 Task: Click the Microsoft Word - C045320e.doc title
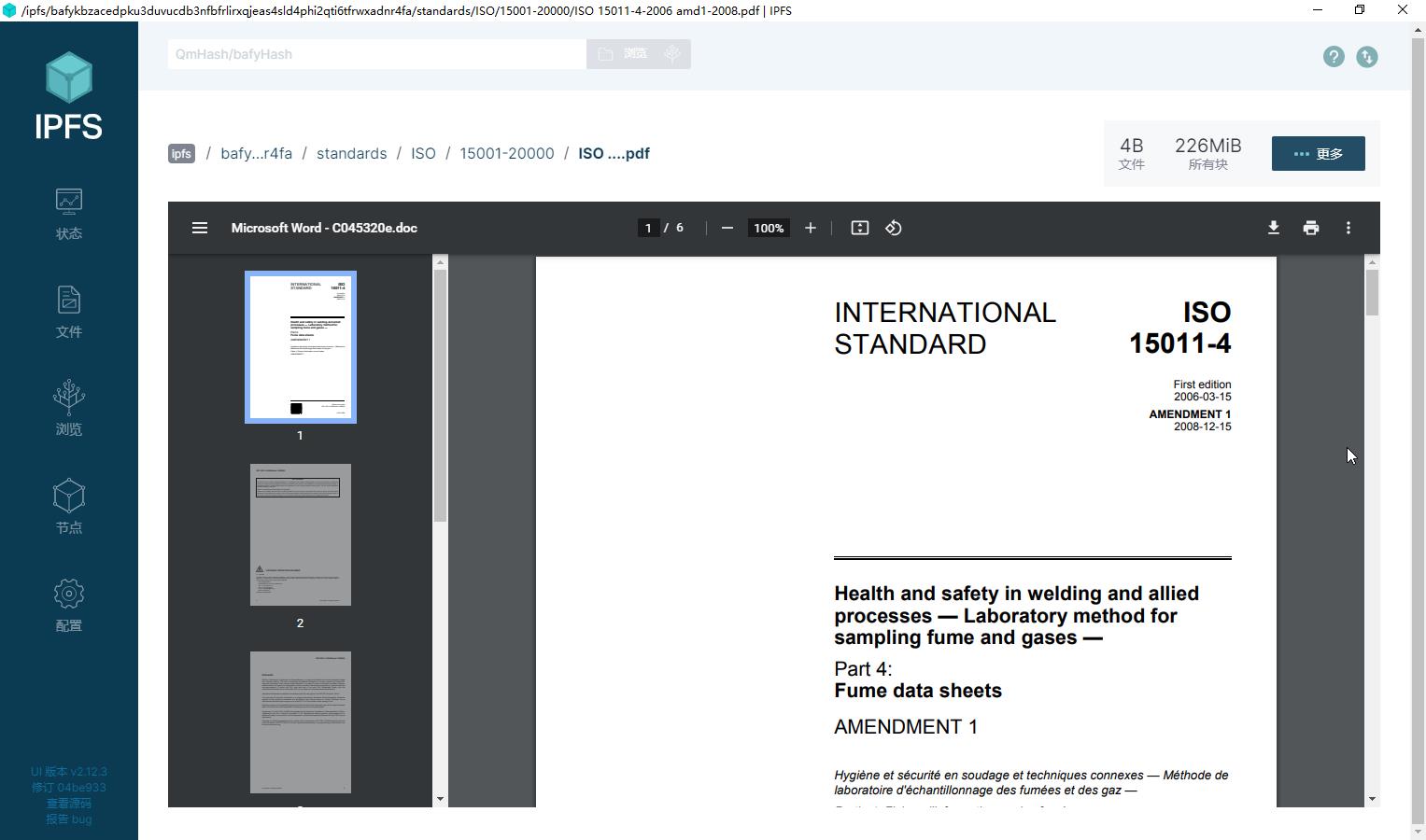pos(324,228)
